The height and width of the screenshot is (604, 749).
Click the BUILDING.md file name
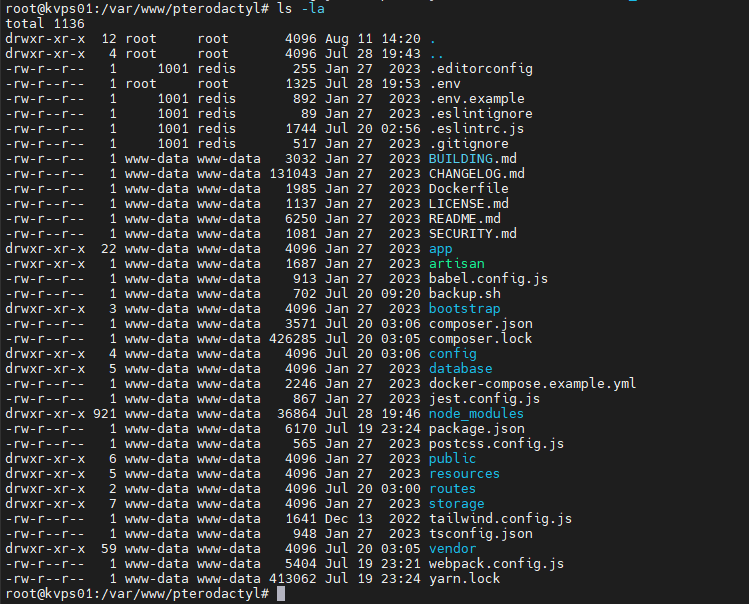click(473, 159)
